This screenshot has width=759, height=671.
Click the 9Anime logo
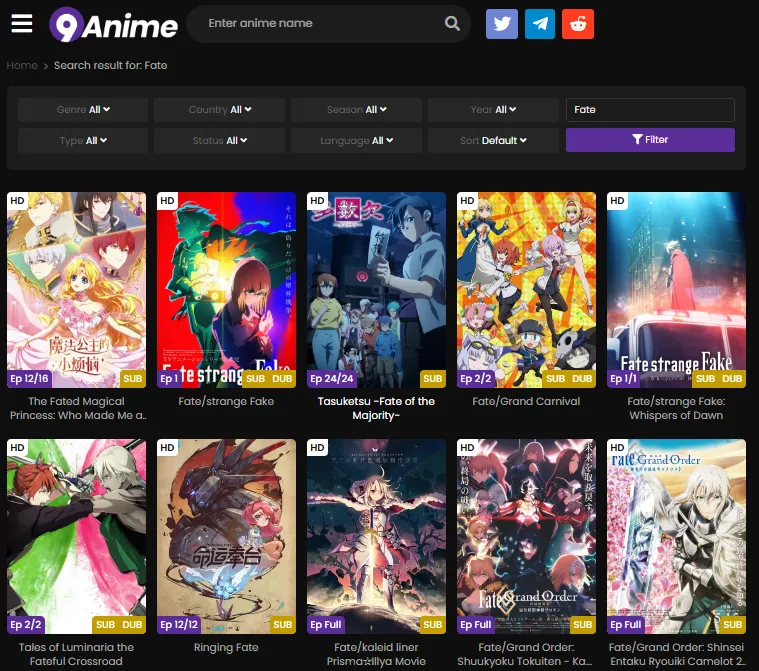[x=113, y=24]
